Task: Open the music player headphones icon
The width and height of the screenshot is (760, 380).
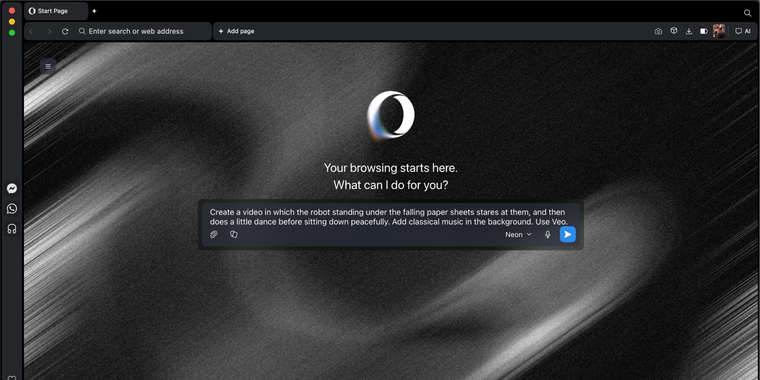Action: coord(12,229)
